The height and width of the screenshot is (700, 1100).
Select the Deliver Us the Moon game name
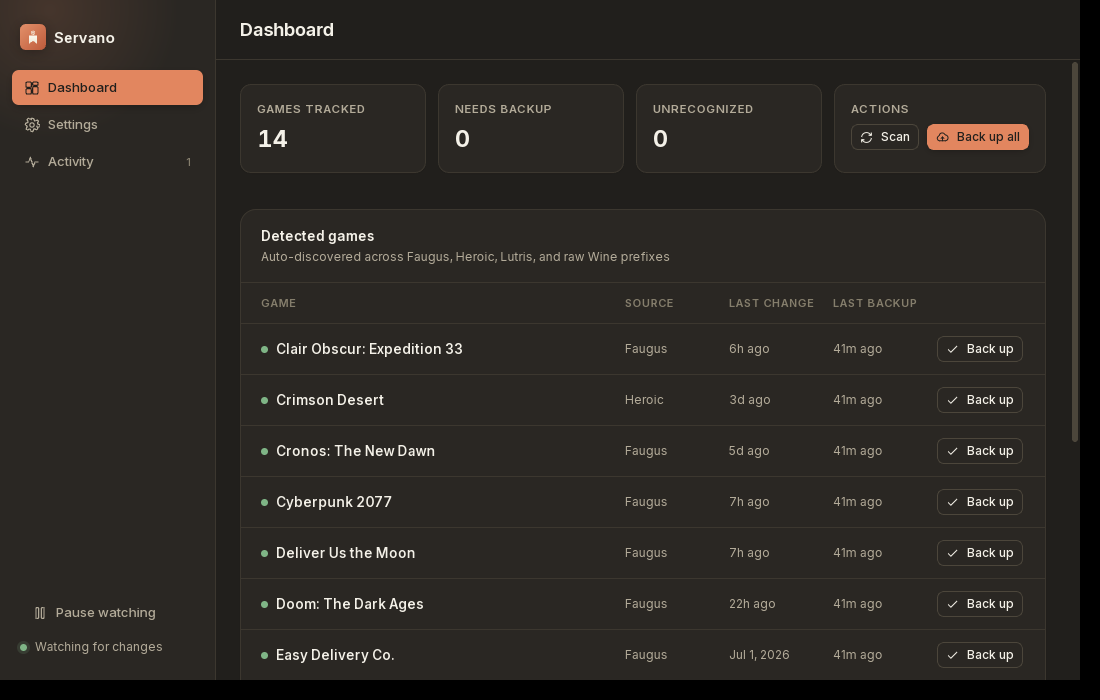[x=345, y=553]
